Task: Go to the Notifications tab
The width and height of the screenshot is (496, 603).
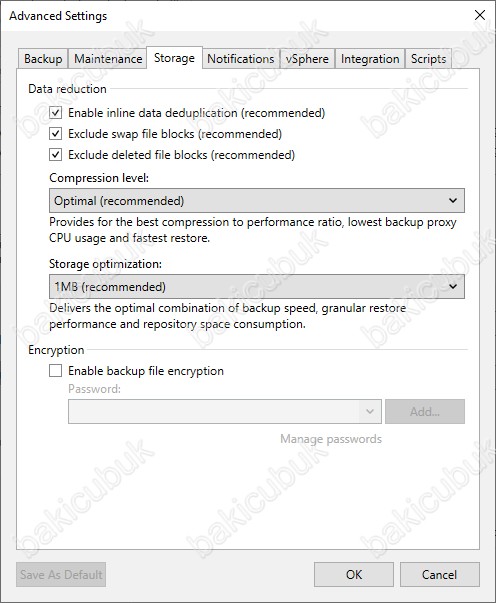Action: click(241, 59)
